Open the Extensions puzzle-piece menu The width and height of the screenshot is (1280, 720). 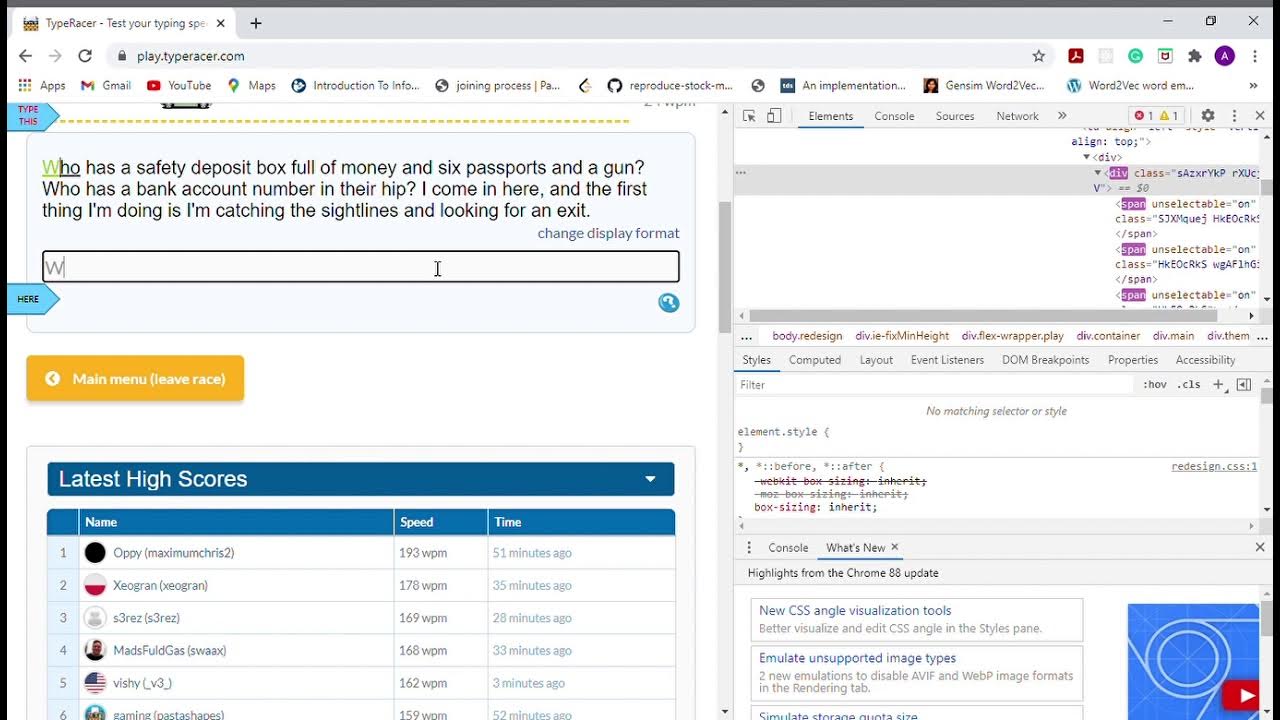point(1195,56)
